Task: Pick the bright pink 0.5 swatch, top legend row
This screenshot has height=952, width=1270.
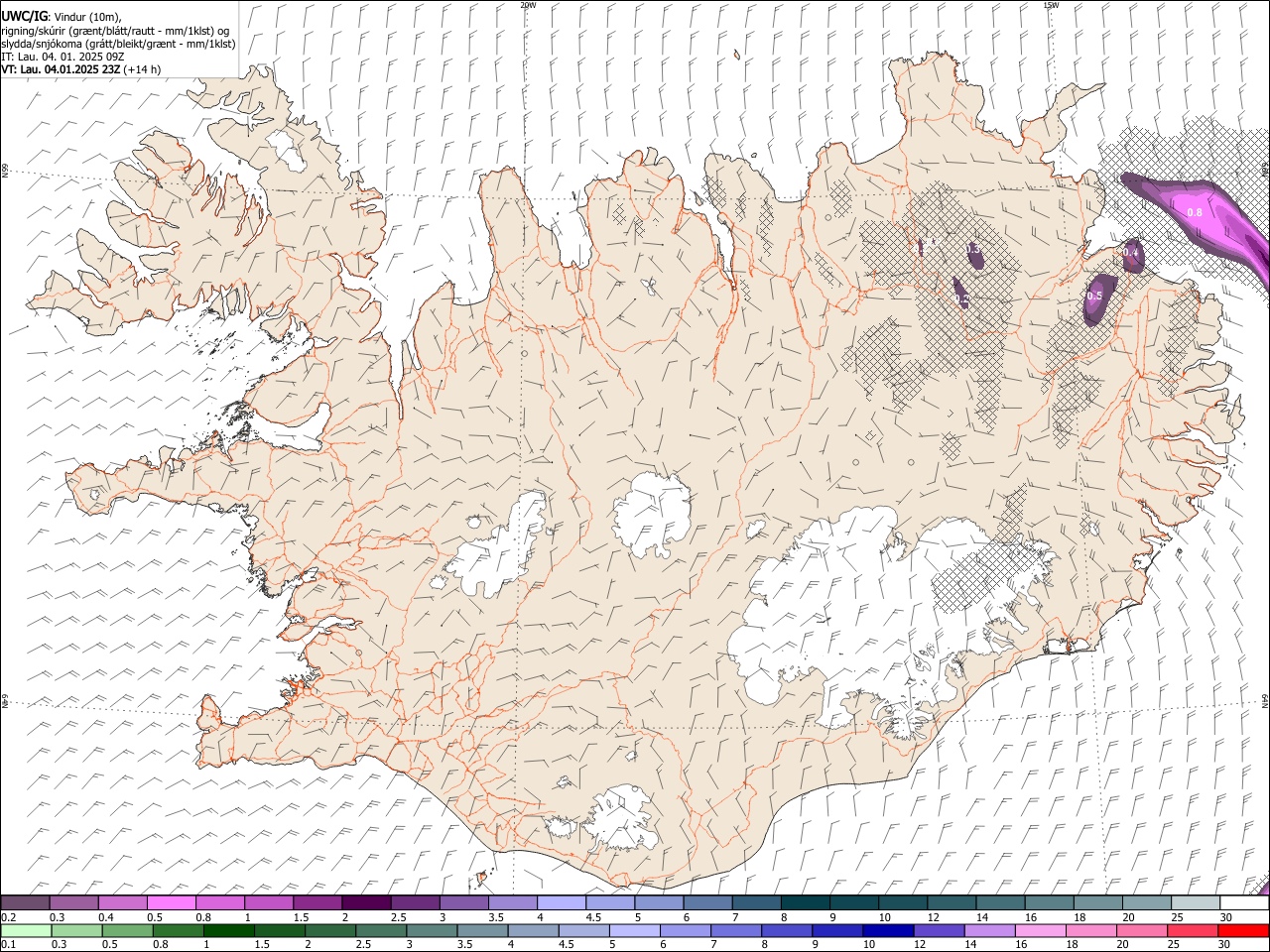Action: (171, 902)
